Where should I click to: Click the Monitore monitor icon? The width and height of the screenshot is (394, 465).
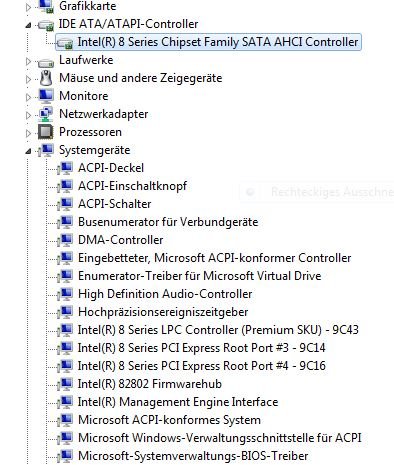(46, 96)
